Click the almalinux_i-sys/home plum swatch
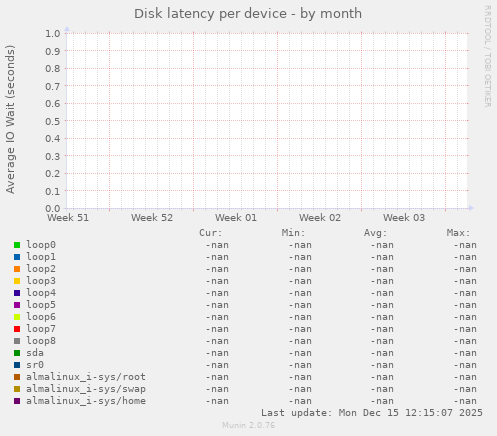The height and width of the screenshot is (436, 497). point(17,401)
